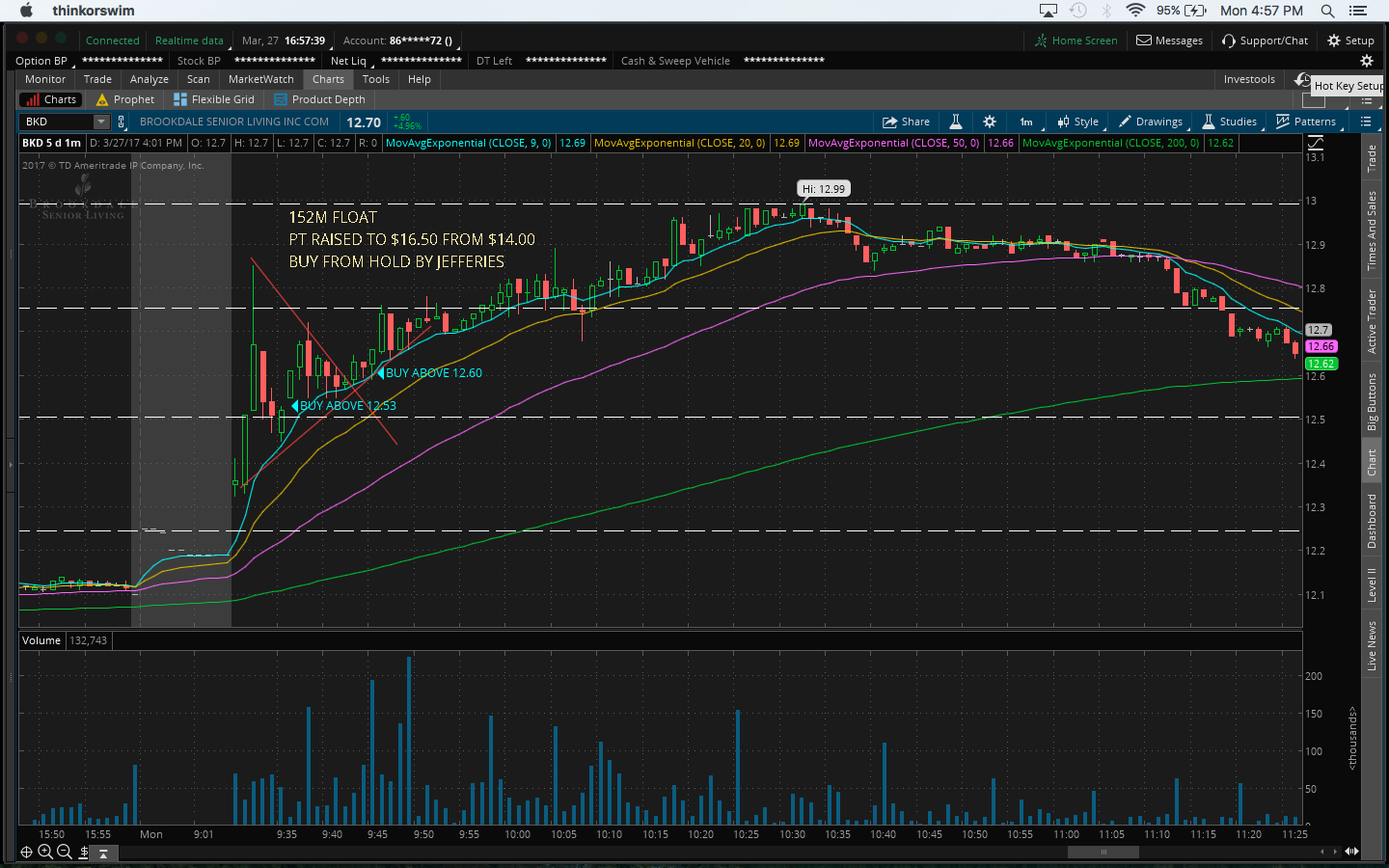1389x868 pixels.
Task: Open the Studies dropdown menu
Action: [x=1229, y=122]
